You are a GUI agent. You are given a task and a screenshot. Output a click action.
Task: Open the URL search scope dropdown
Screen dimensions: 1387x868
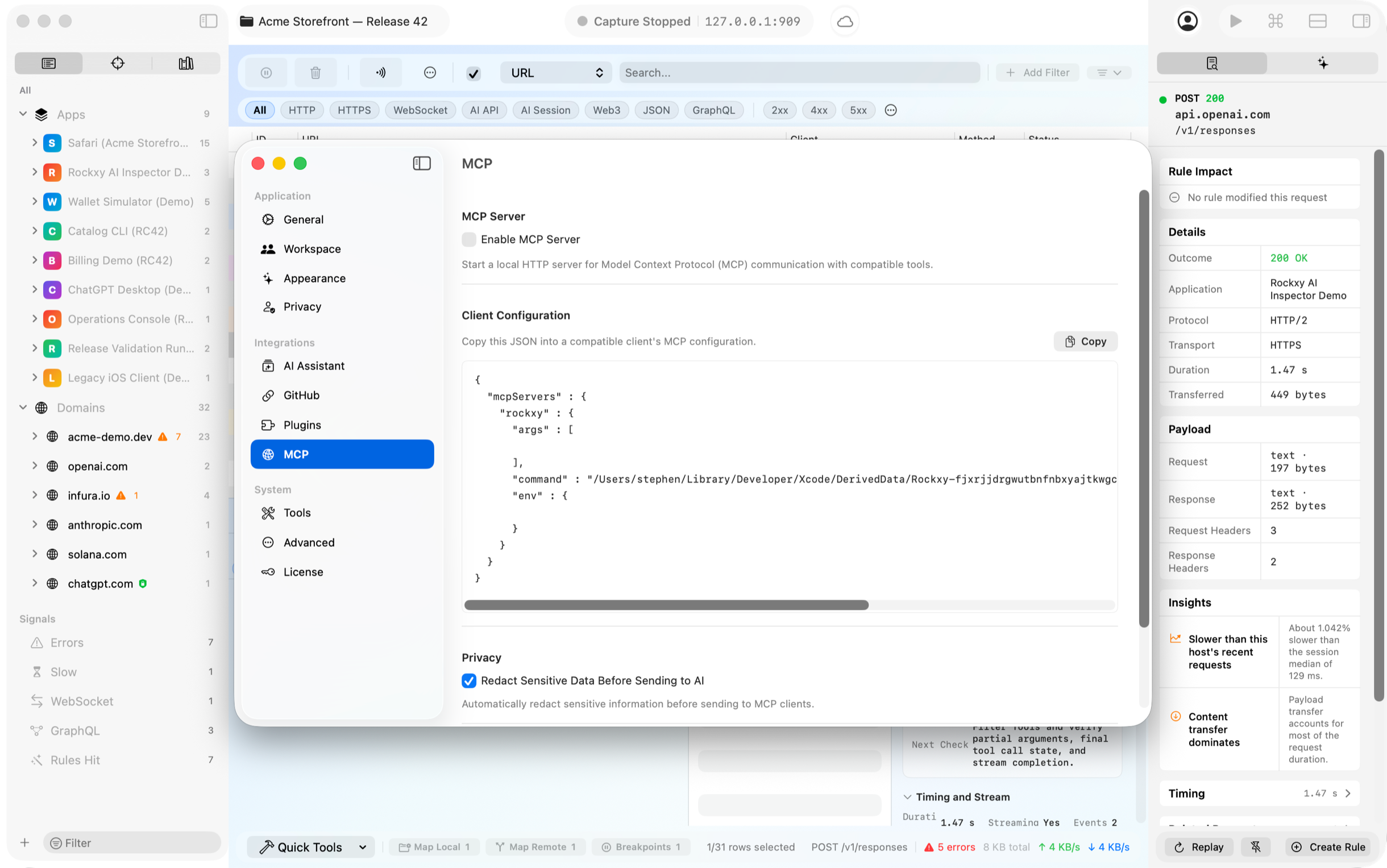tap(556, 73)
